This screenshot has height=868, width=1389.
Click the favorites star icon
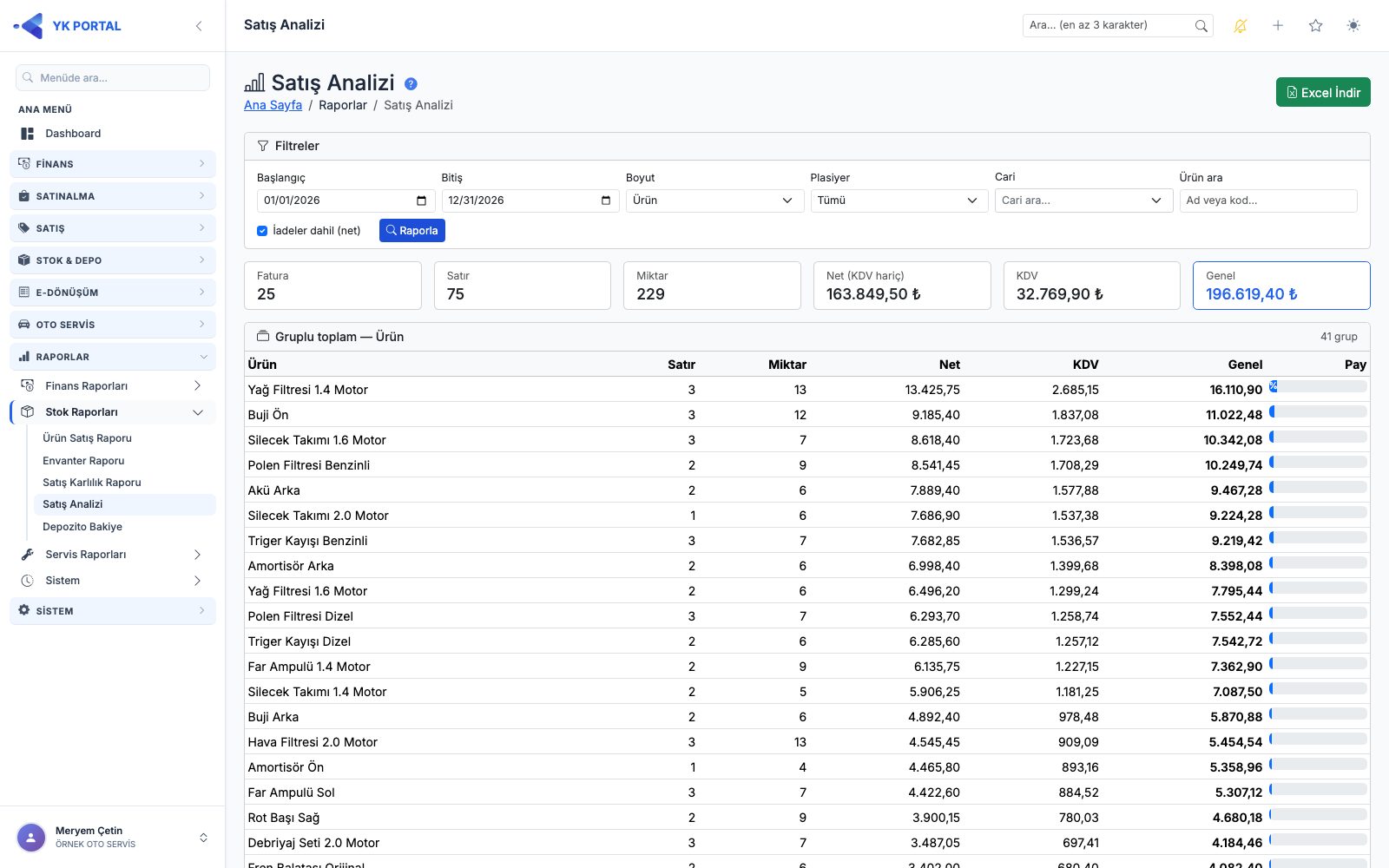coord(1316,26)
